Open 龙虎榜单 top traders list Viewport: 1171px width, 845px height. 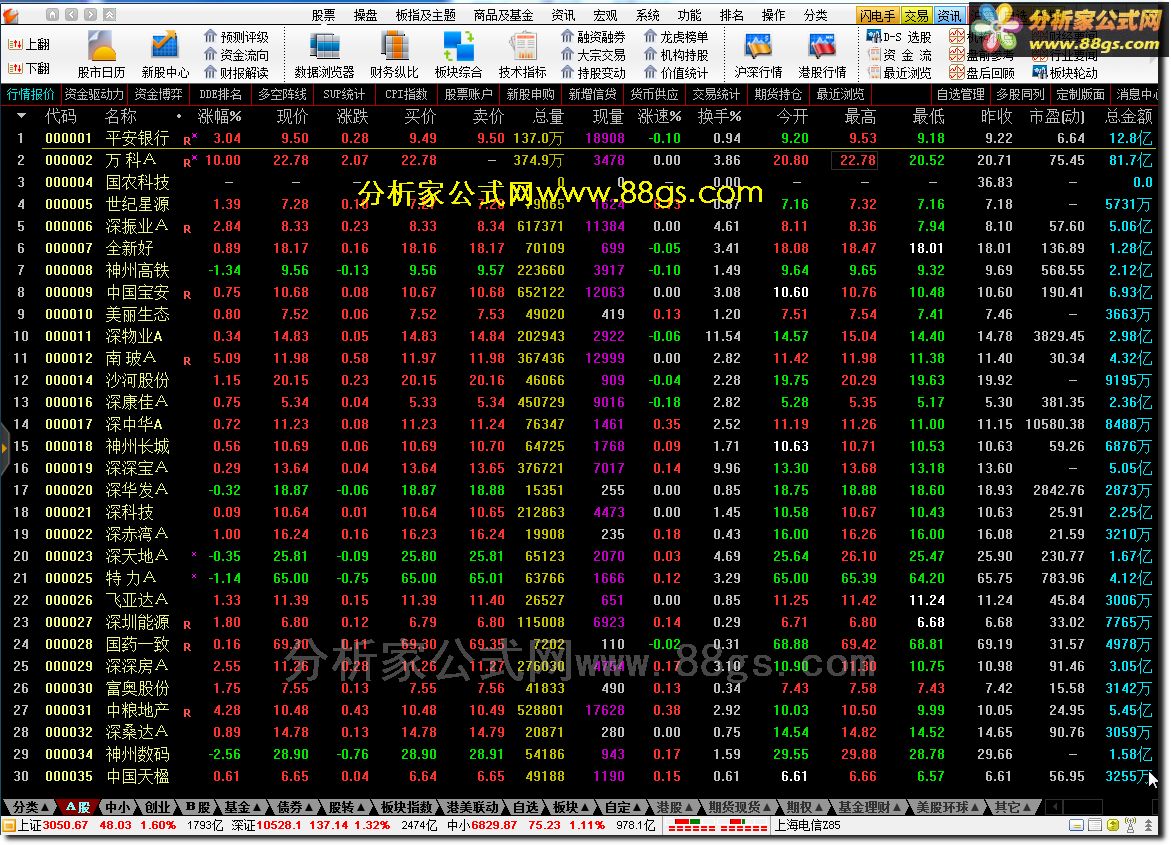coord(676,37)
